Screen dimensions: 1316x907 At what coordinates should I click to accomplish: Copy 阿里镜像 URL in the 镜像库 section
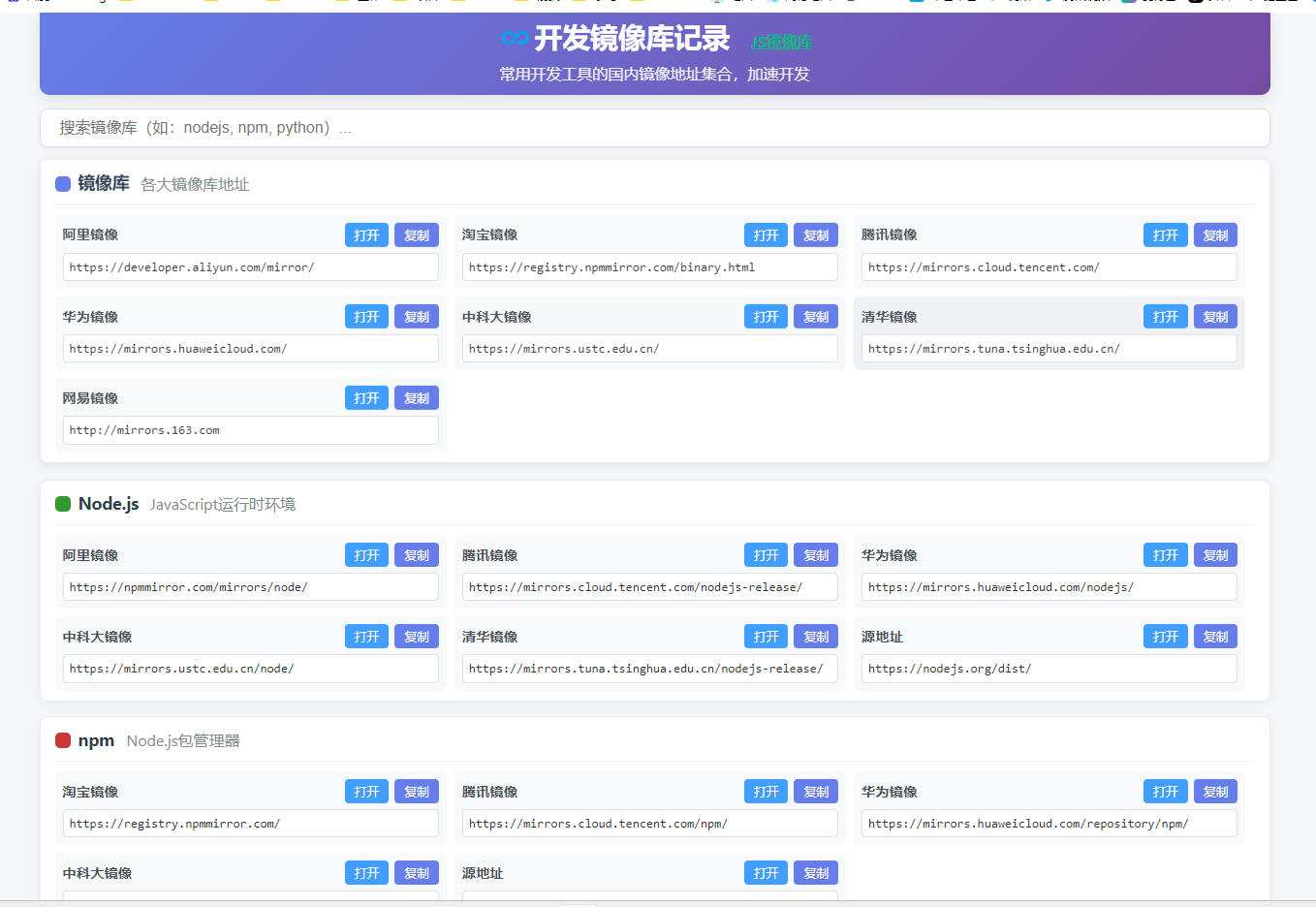pos(417,235)
